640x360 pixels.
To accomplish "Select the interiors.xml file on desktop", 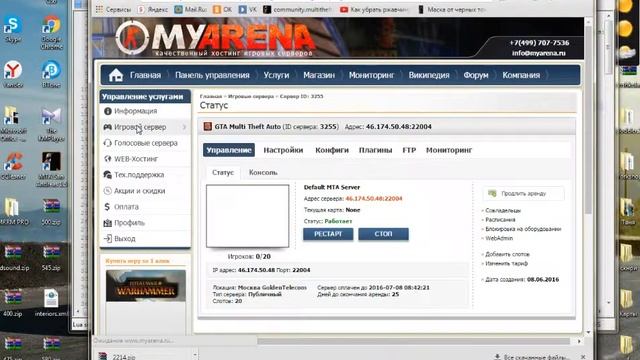I will point(51,303).
